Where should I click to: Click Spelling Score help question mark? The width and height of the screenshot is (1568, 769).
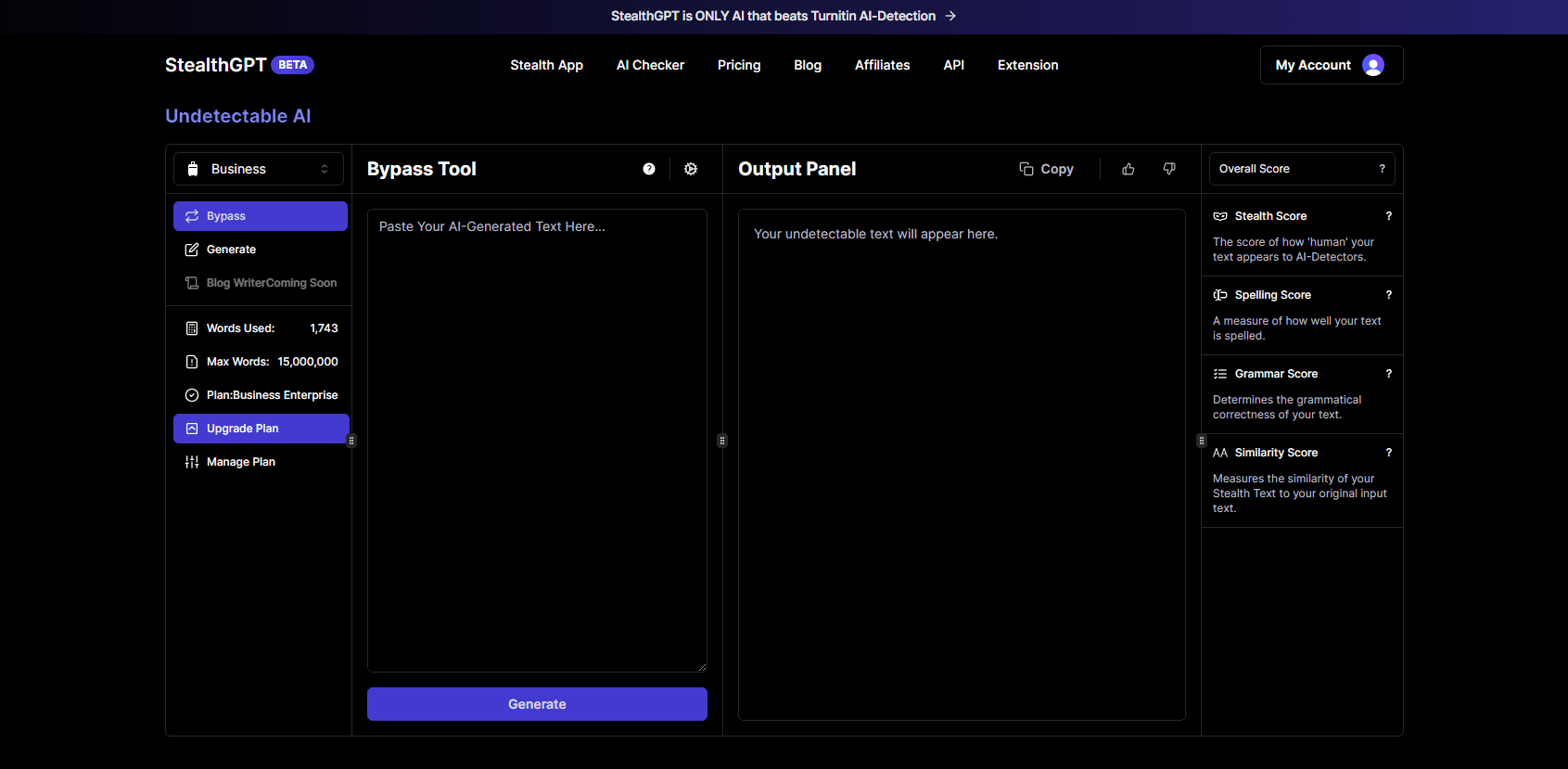[x=1388, y=295]
